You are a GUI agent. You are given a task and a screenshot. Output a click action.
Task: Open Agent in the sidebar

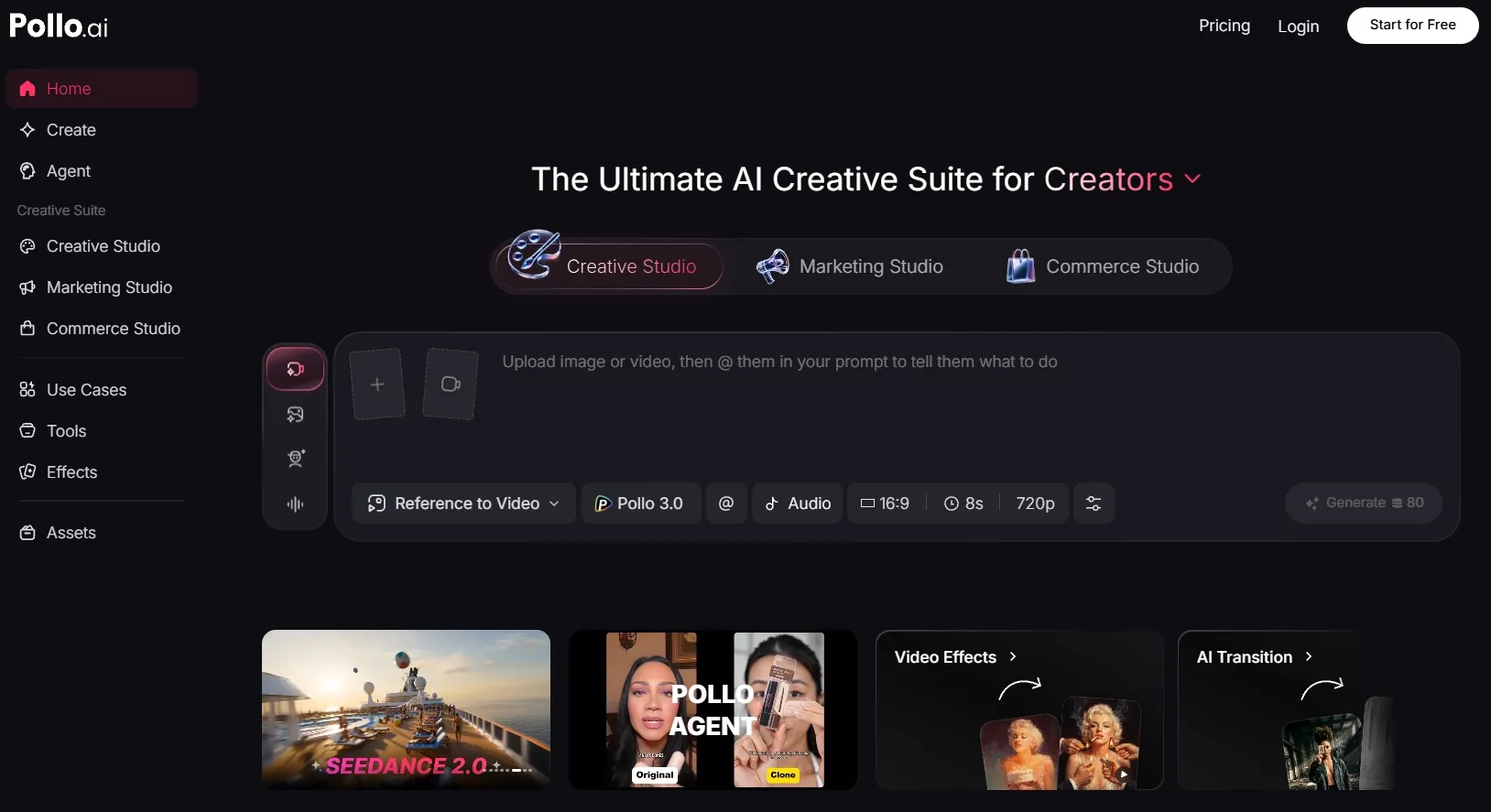[102, 171]
